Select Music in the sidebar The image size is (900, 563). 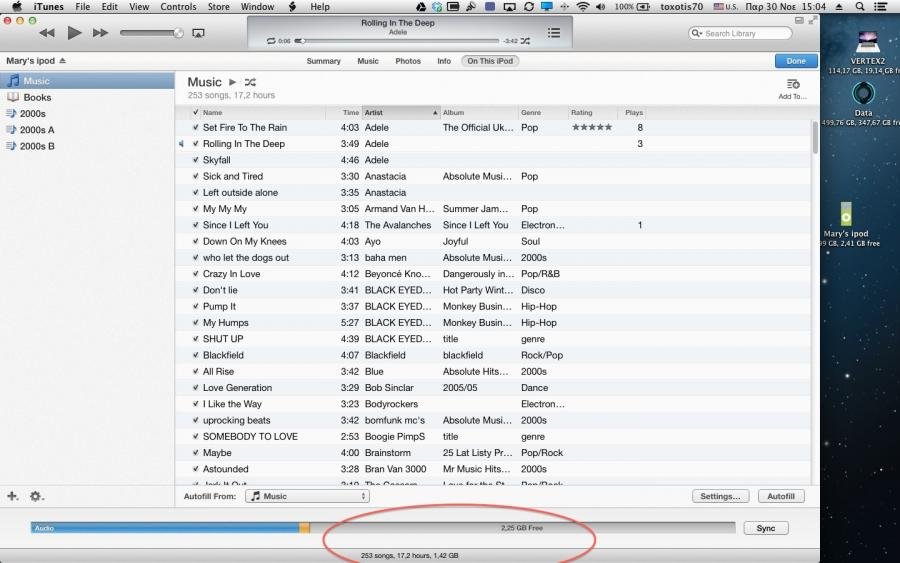pyautogui.click(x=87, y=81)
